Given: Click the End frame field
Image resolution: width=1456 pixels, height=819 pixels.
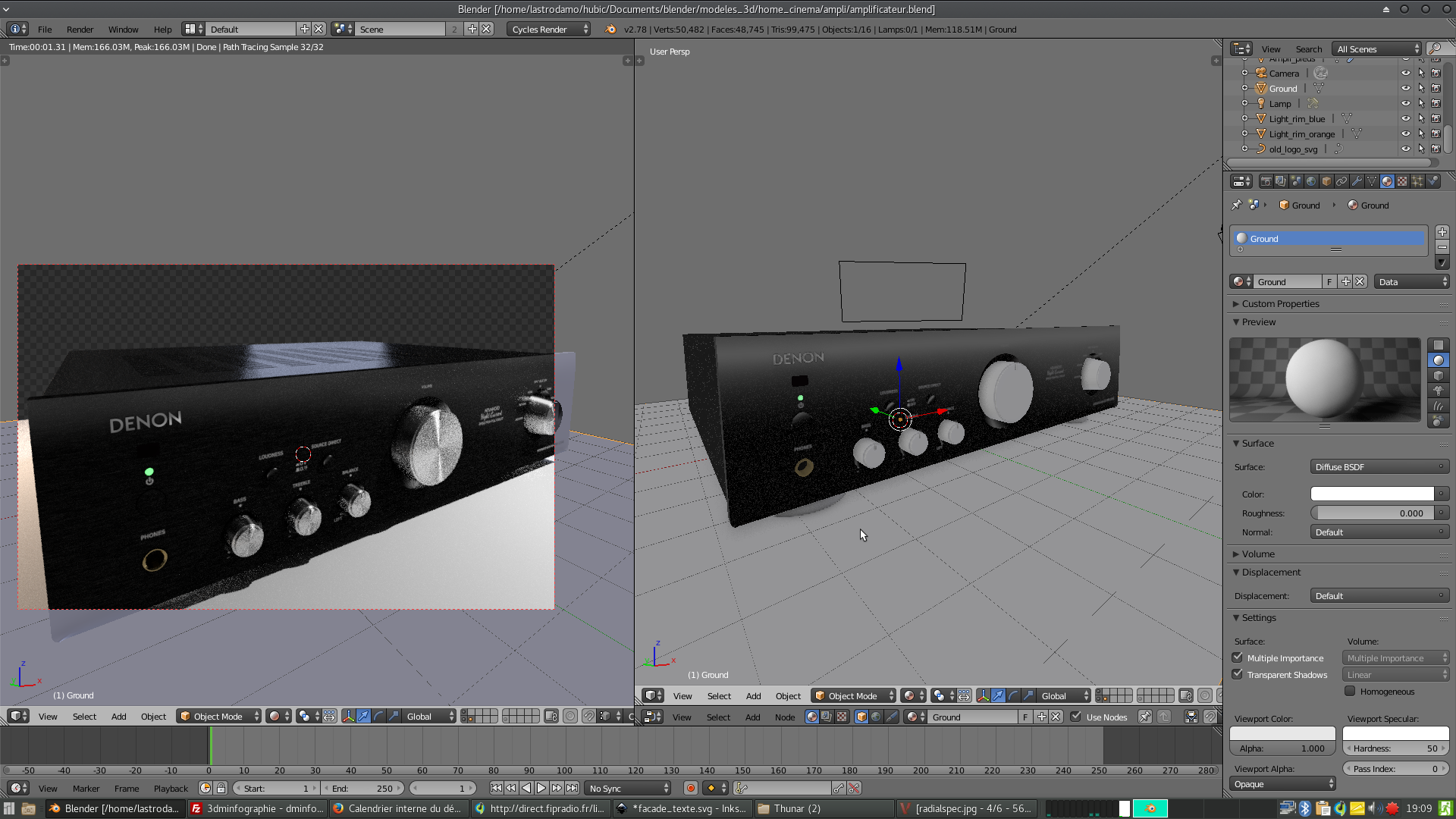Looking at the screenshot, I should 362,788.
